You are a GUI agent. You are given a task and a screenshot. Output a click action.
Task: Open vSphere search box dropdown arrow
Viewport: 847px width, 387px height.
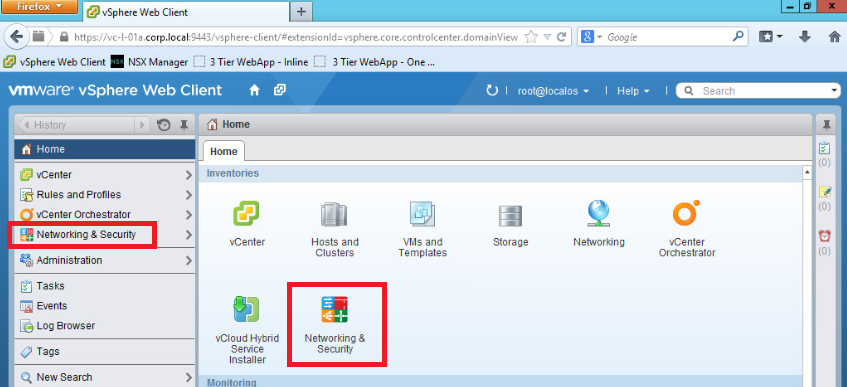[834, 91]
